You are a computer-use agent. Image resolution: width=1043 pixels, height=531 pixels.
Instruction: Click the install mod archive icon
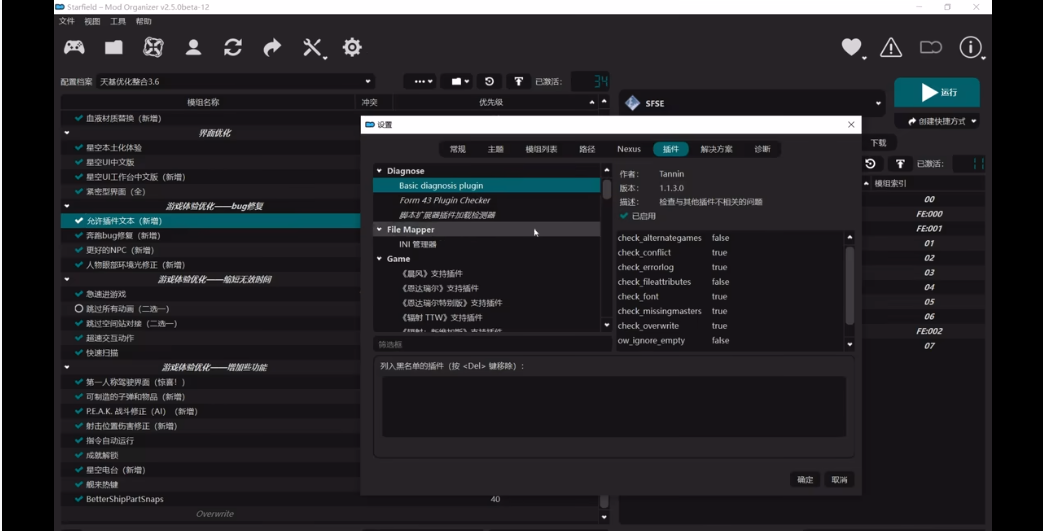[x=114, y=47]
